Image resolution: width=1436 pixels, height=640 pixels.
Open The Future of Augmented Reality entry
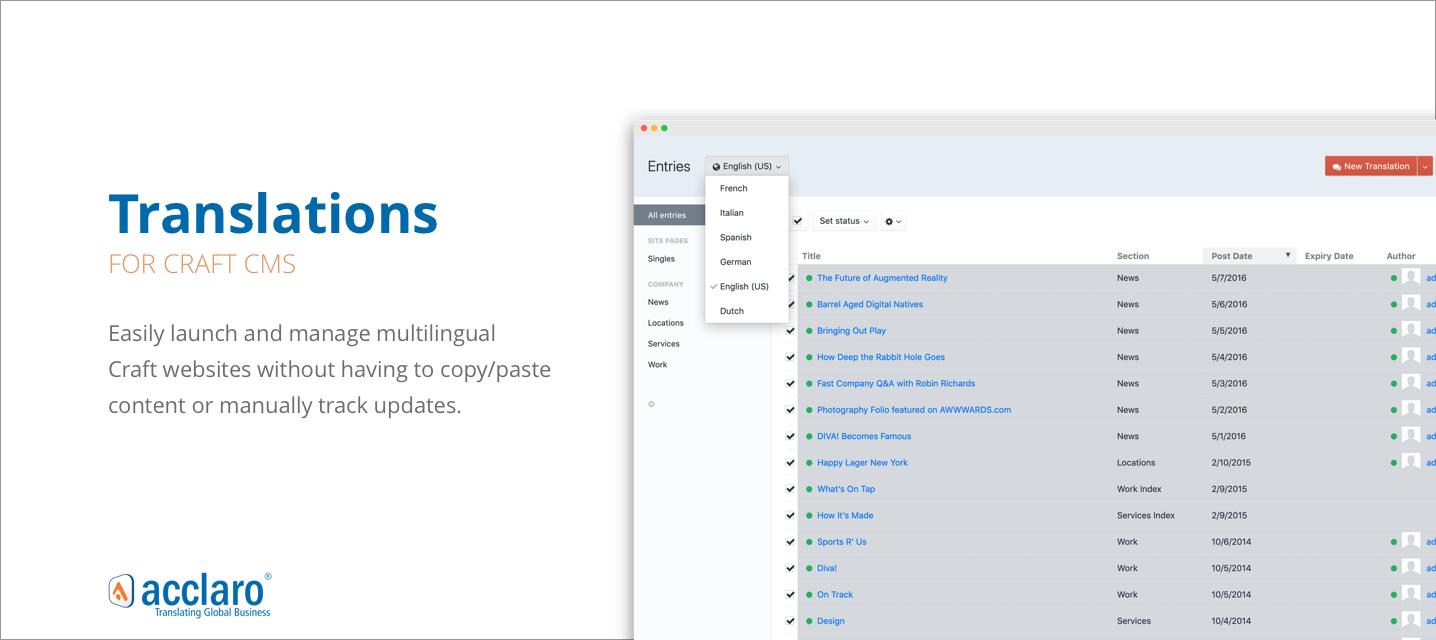(x=882, y=278)
